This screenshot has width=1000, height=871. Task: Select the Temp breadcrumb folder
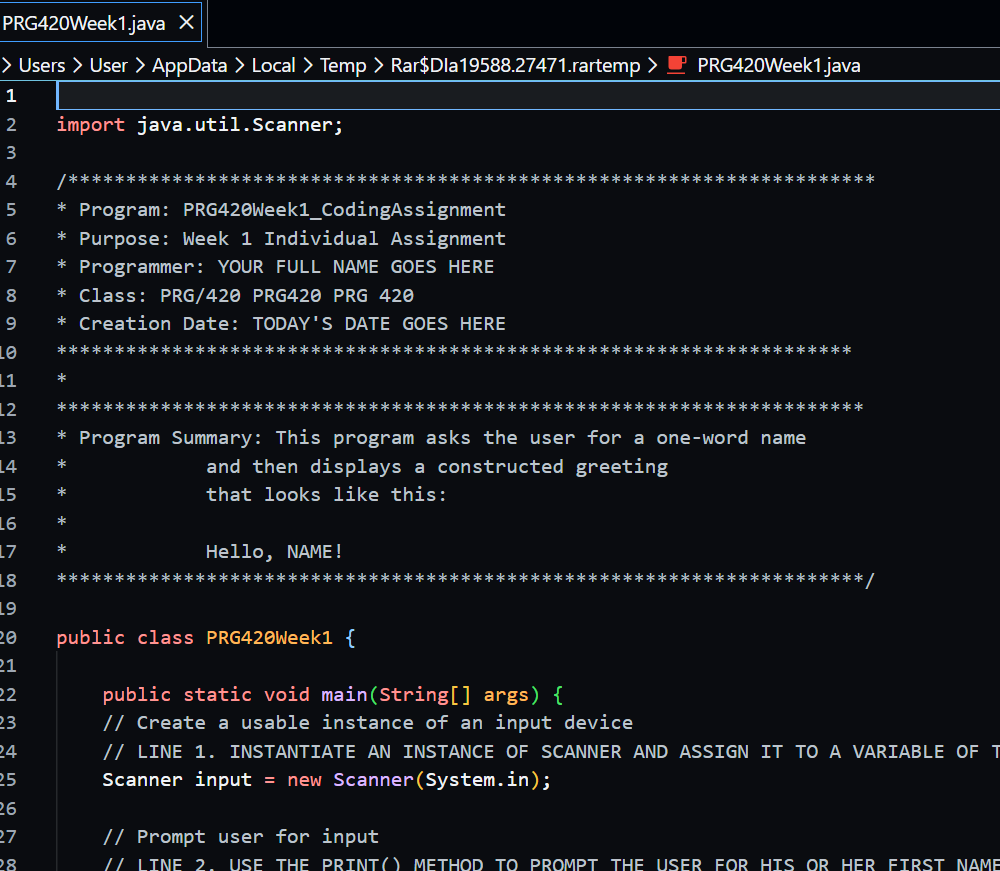point(343,65)
